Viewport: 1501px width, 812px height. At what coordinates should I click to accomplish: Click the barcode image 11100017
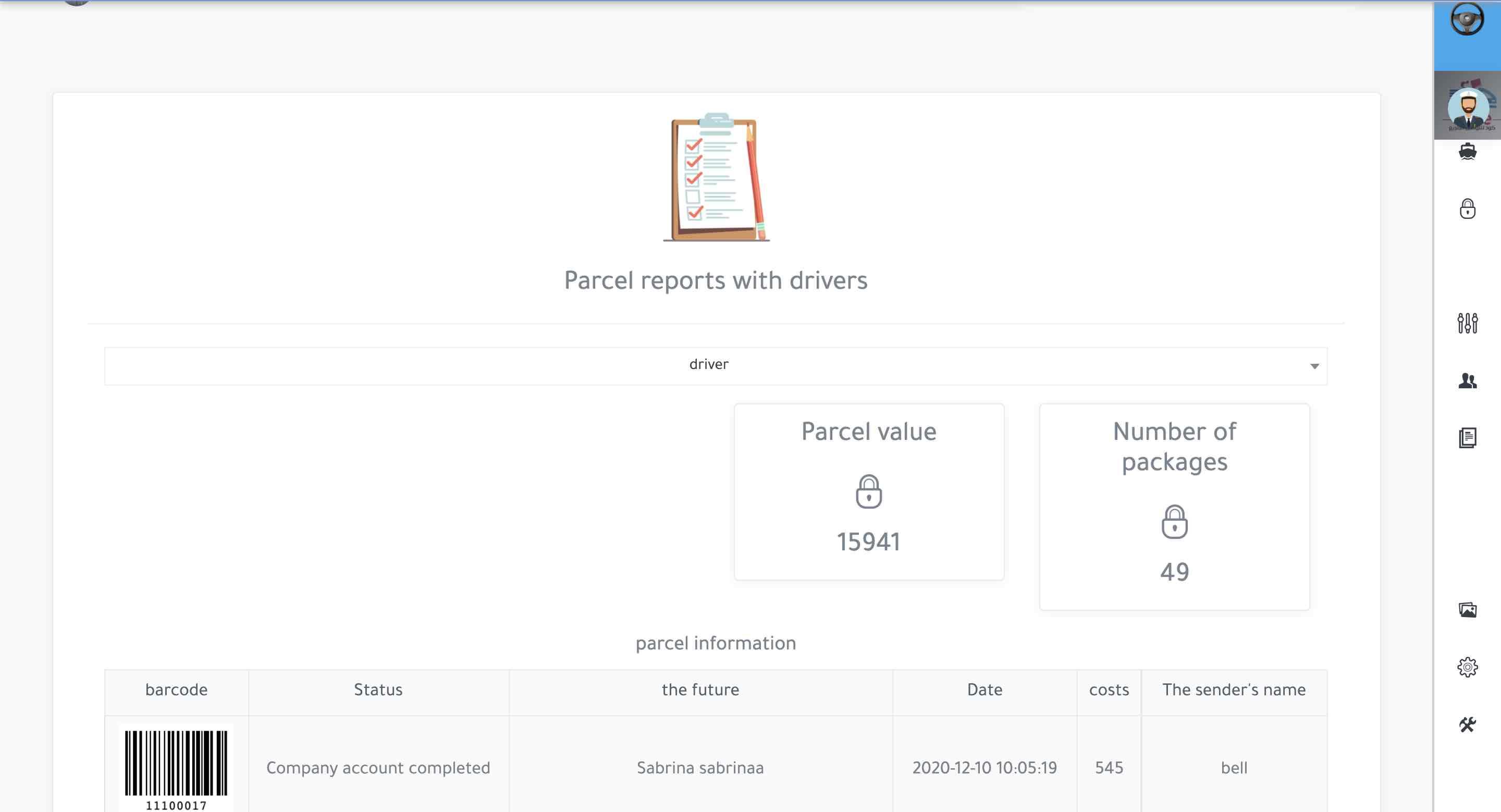pyautogui.click(x=176, y=767)
